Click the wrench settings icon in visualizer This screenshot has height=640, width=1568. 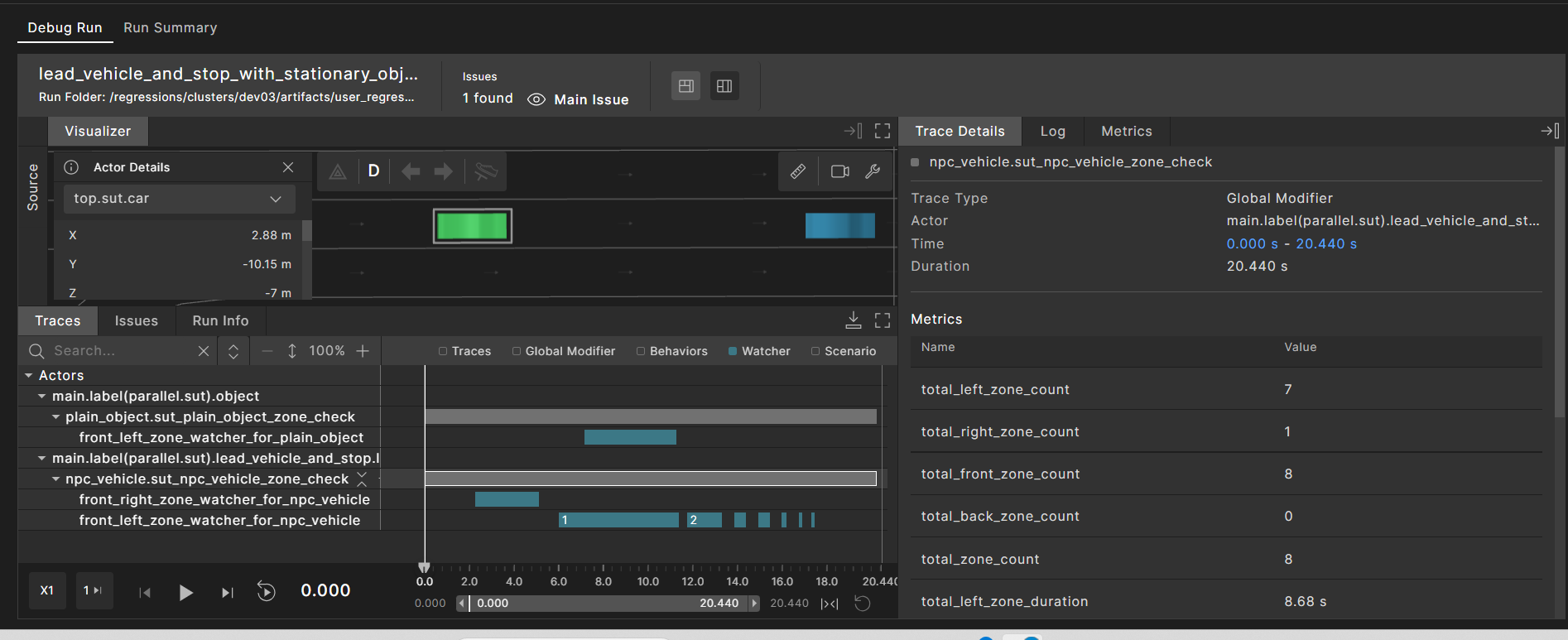coord(873,171)
